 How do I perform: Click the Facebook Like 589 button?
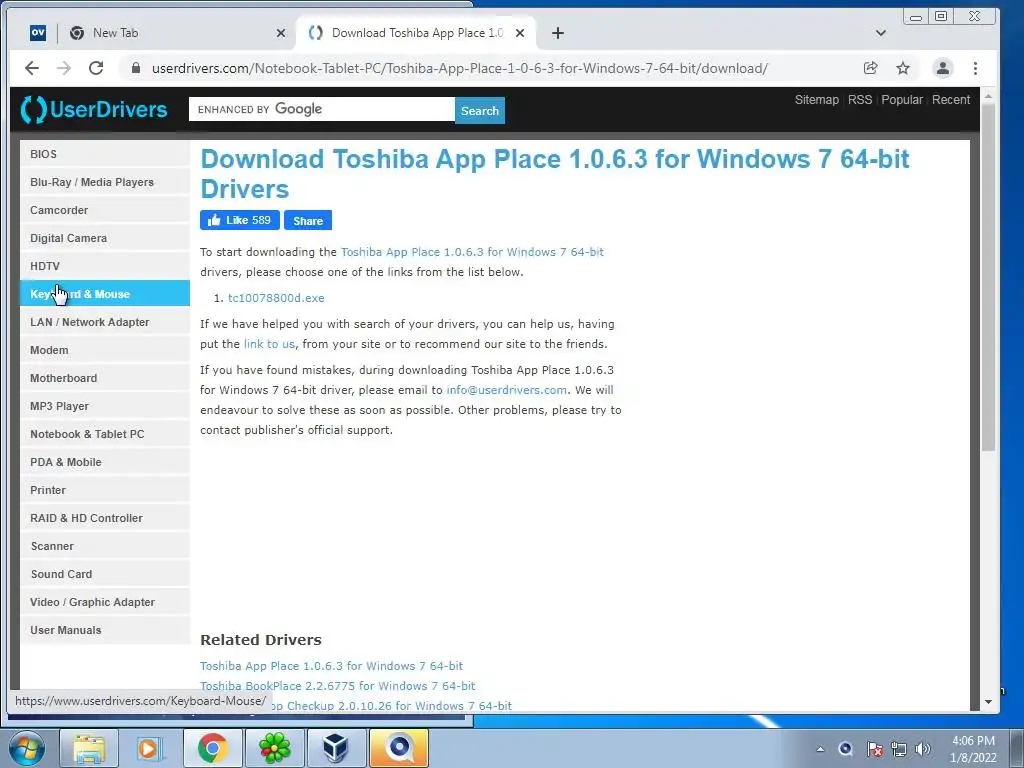(240, 220)
